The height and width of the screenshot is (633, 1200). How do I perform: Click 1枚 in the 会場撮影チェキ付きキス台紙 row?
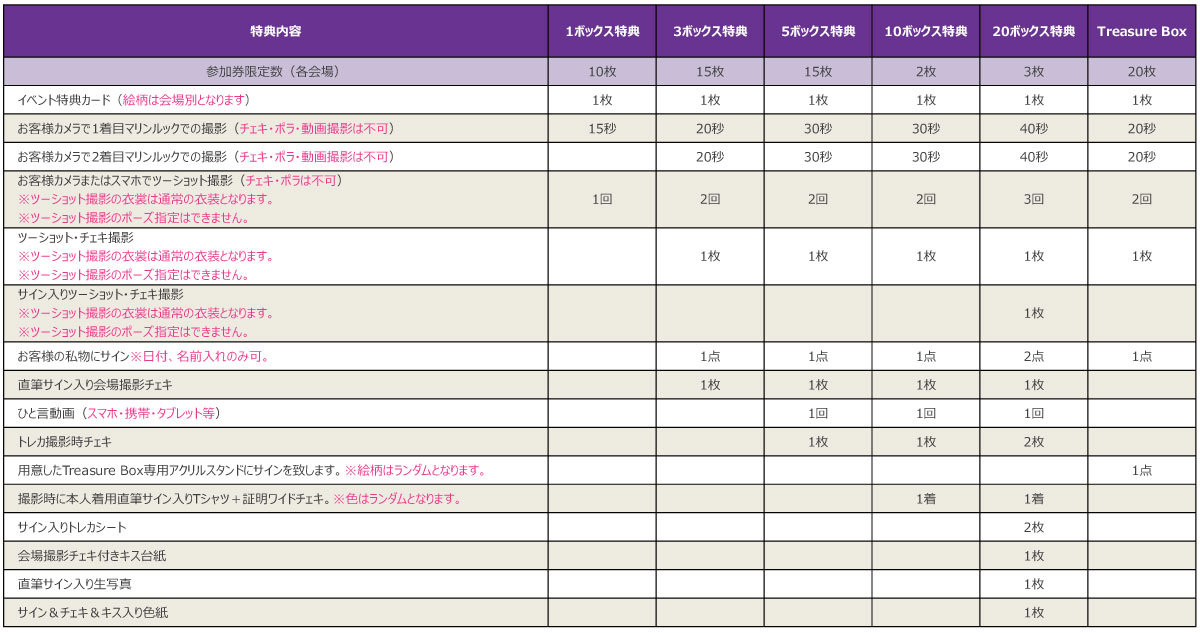pos(1034,556)
